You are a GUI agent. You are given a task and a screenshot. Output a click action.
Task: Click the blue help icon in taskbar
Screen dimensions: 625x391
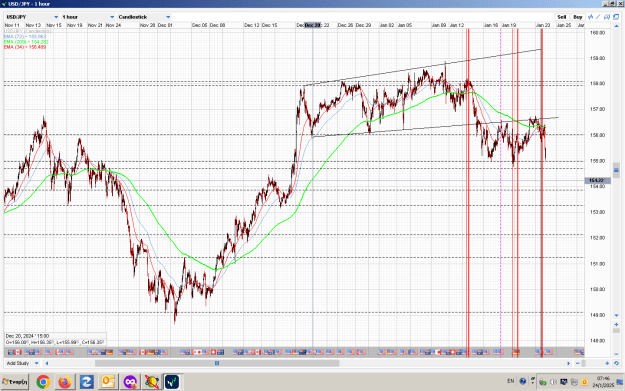click(x=523, y=381)
